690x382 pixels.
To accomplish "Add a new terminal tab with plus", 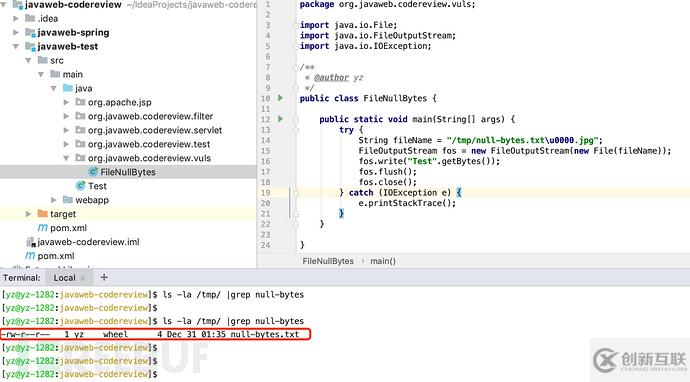I will pyautogui.click(x=104, y=277).
